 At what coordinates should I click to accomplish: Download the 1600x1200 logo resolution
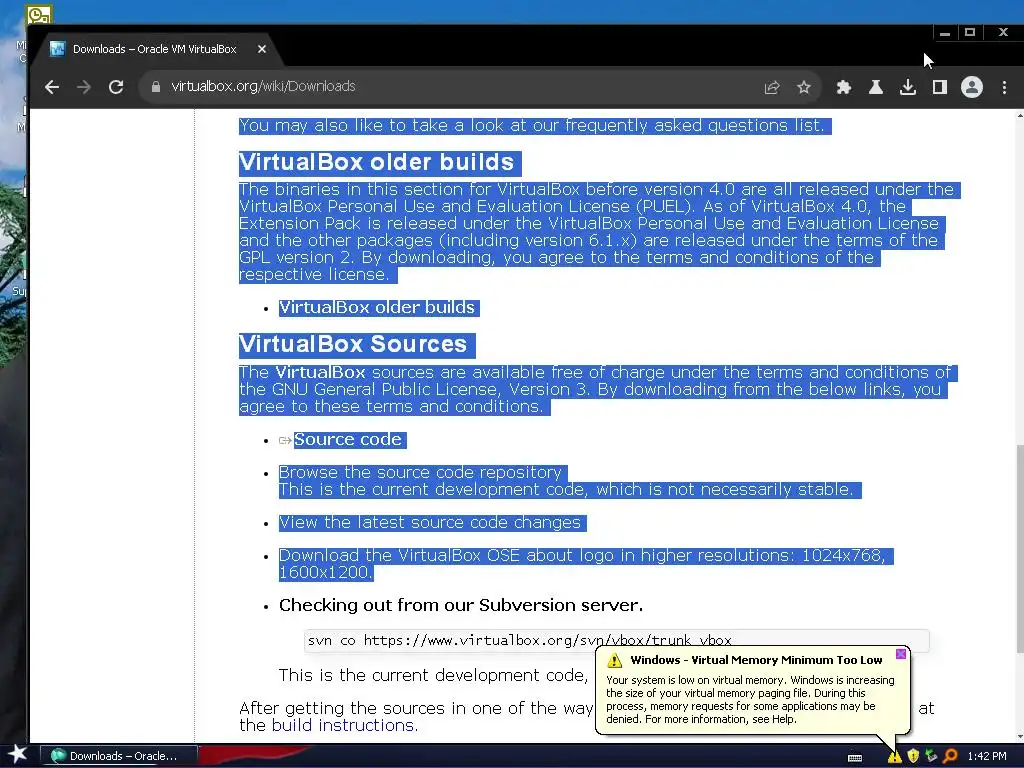point(324,573)
